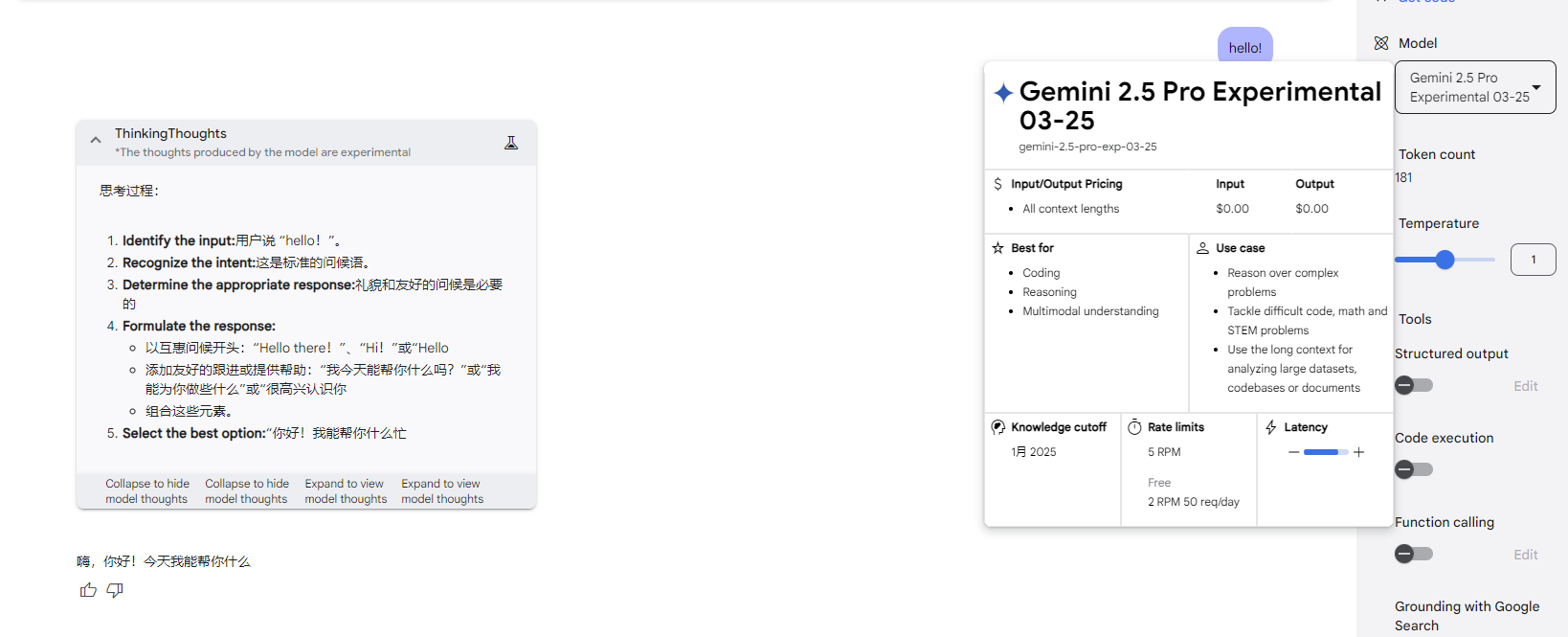The height and width of the screenshot is (637, 1568).
Task: Click Edit next to Function calling
Action: click(x=1526, y=555)
